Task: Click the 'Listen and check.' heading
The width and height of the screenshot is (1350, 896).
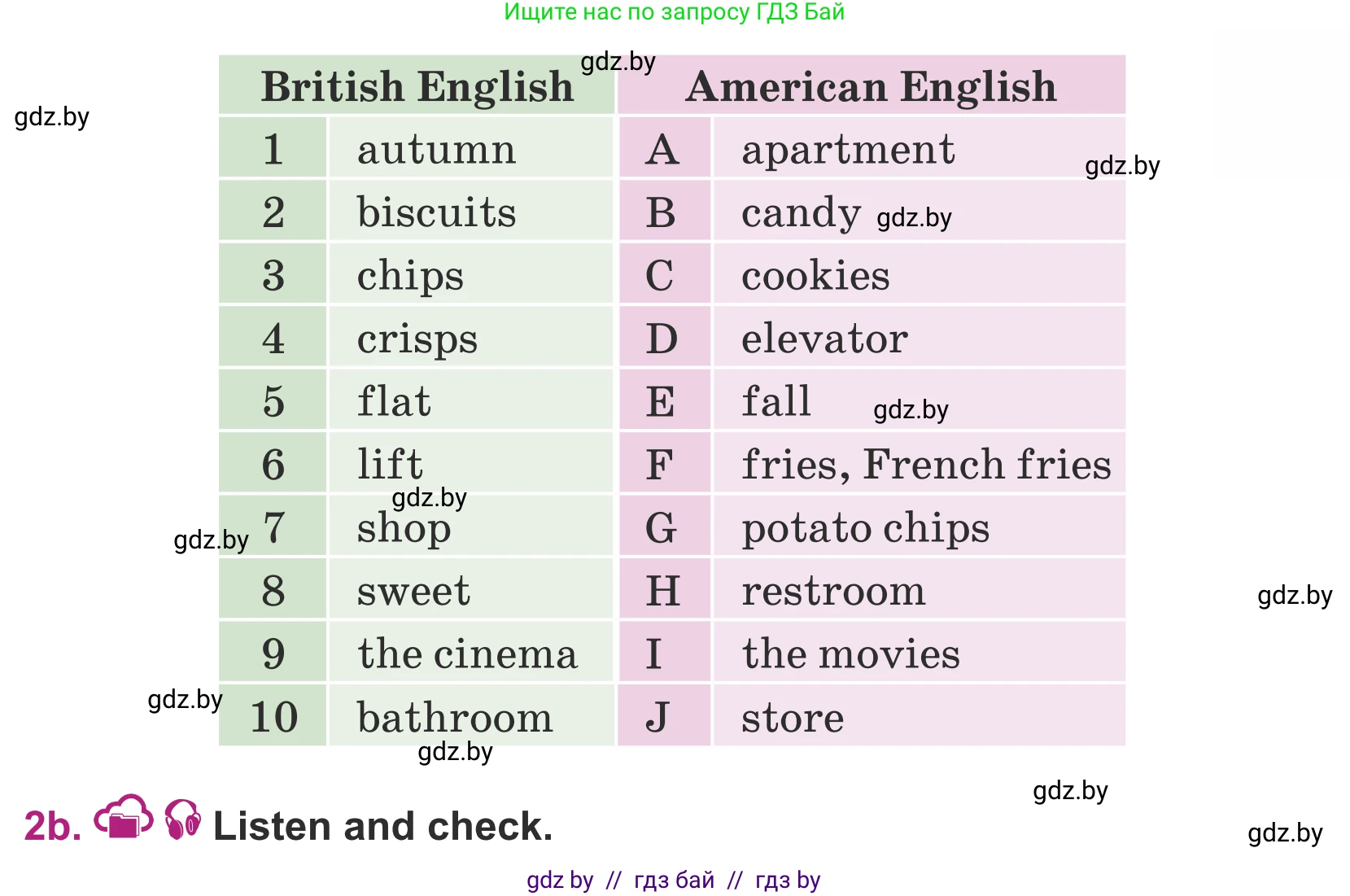Action: click(x=382, y=827)
